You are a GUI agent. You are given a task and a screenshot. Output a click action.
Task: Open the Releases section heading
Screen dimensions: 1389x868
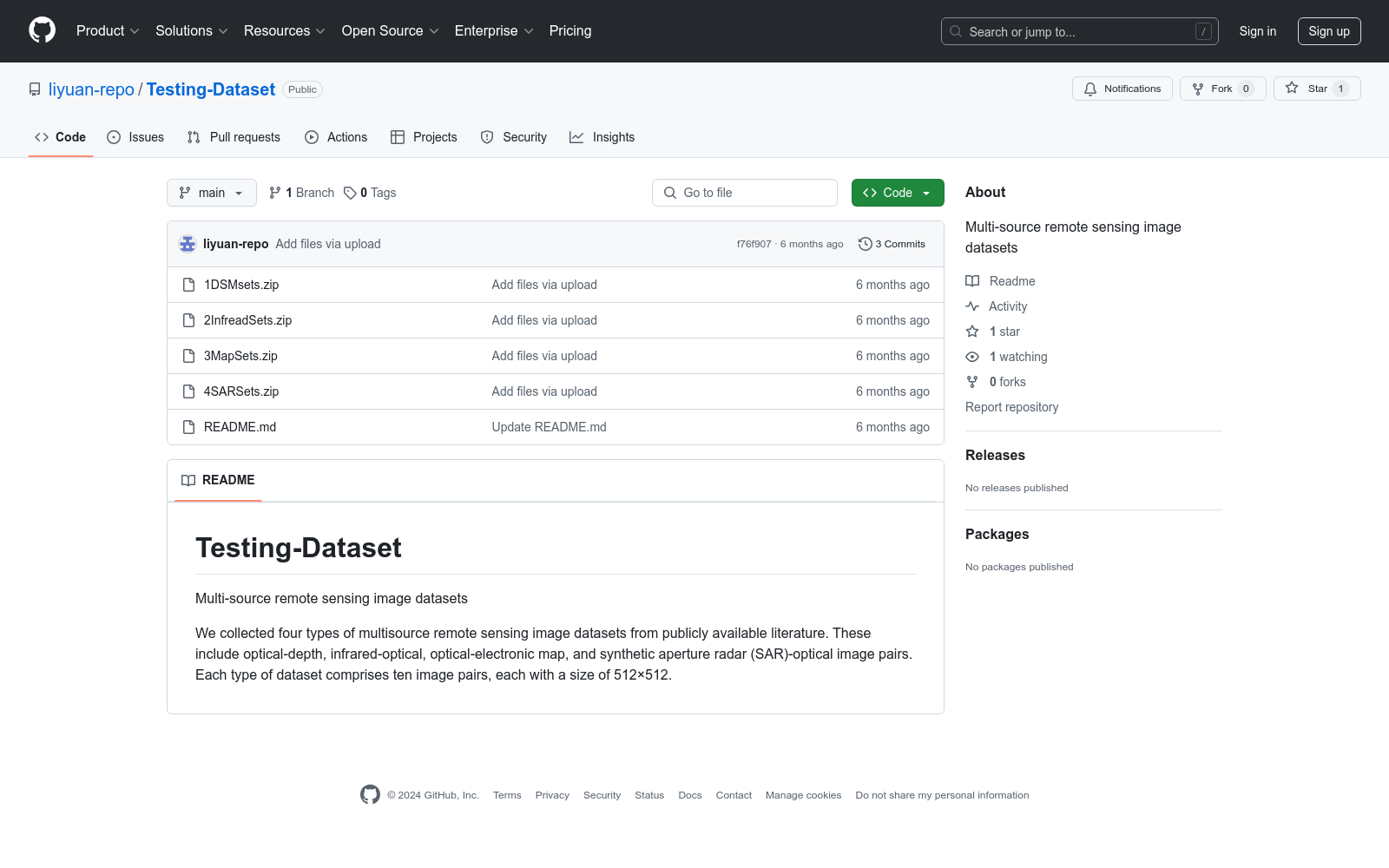995,455
